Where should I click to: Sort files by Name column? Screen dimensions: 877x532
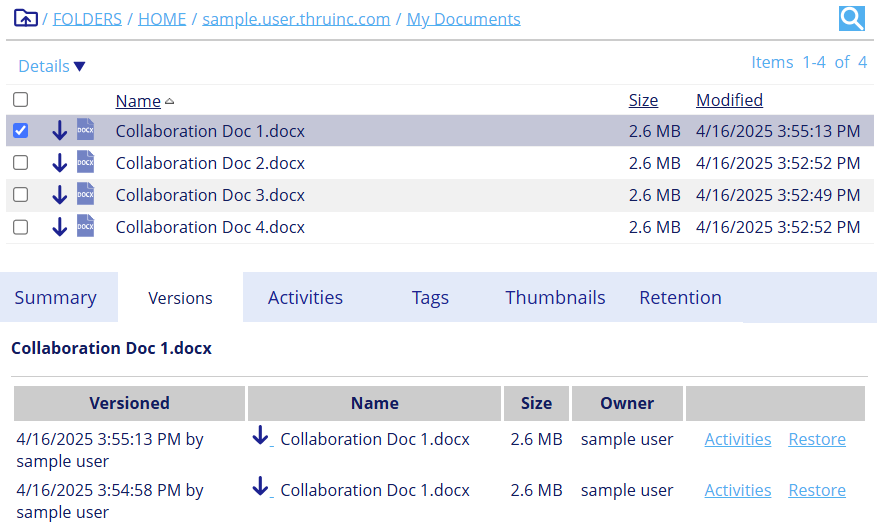click(x=138, y=101)
